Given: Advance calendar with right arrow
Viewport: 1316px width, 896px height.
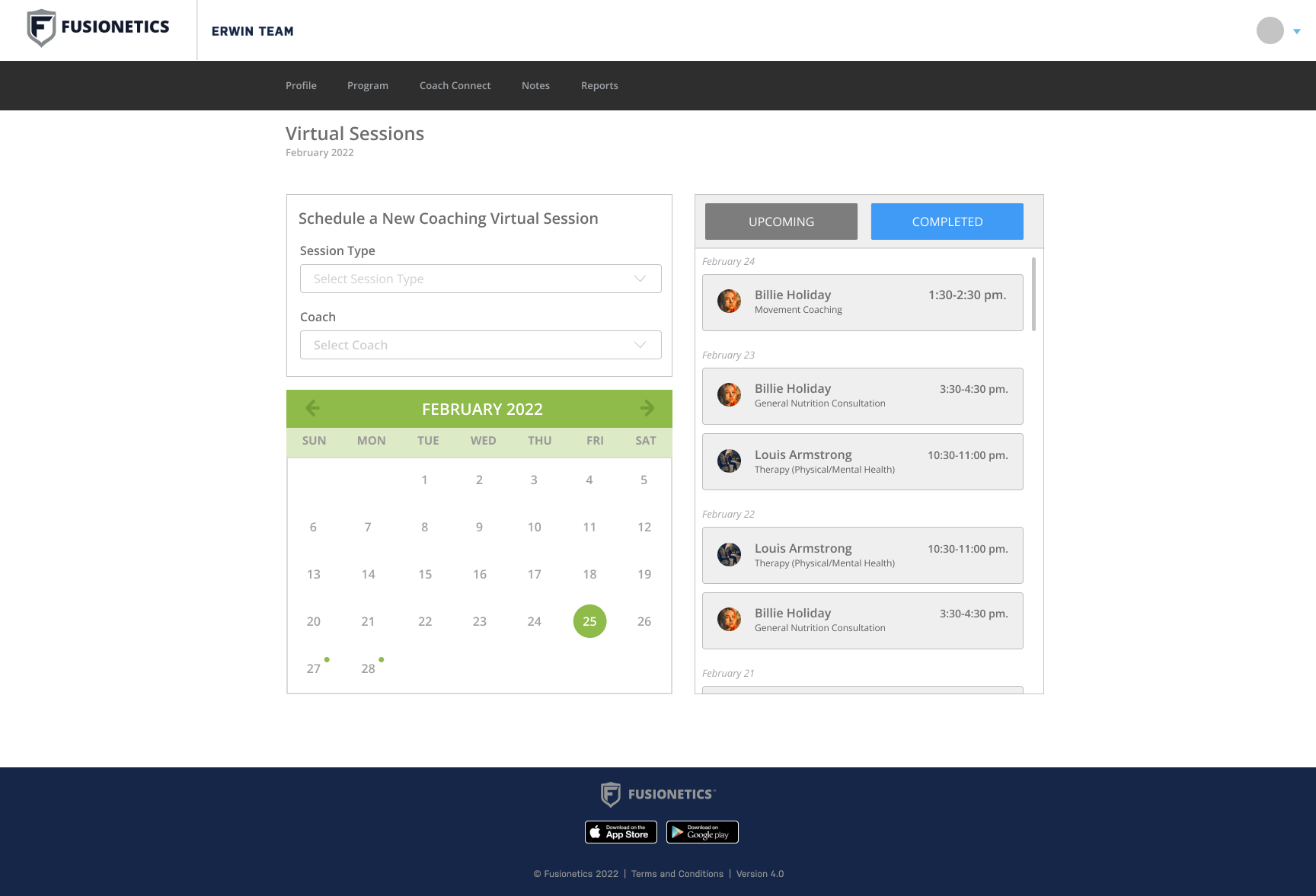Looking at the screenshot, I should (647, 409).
